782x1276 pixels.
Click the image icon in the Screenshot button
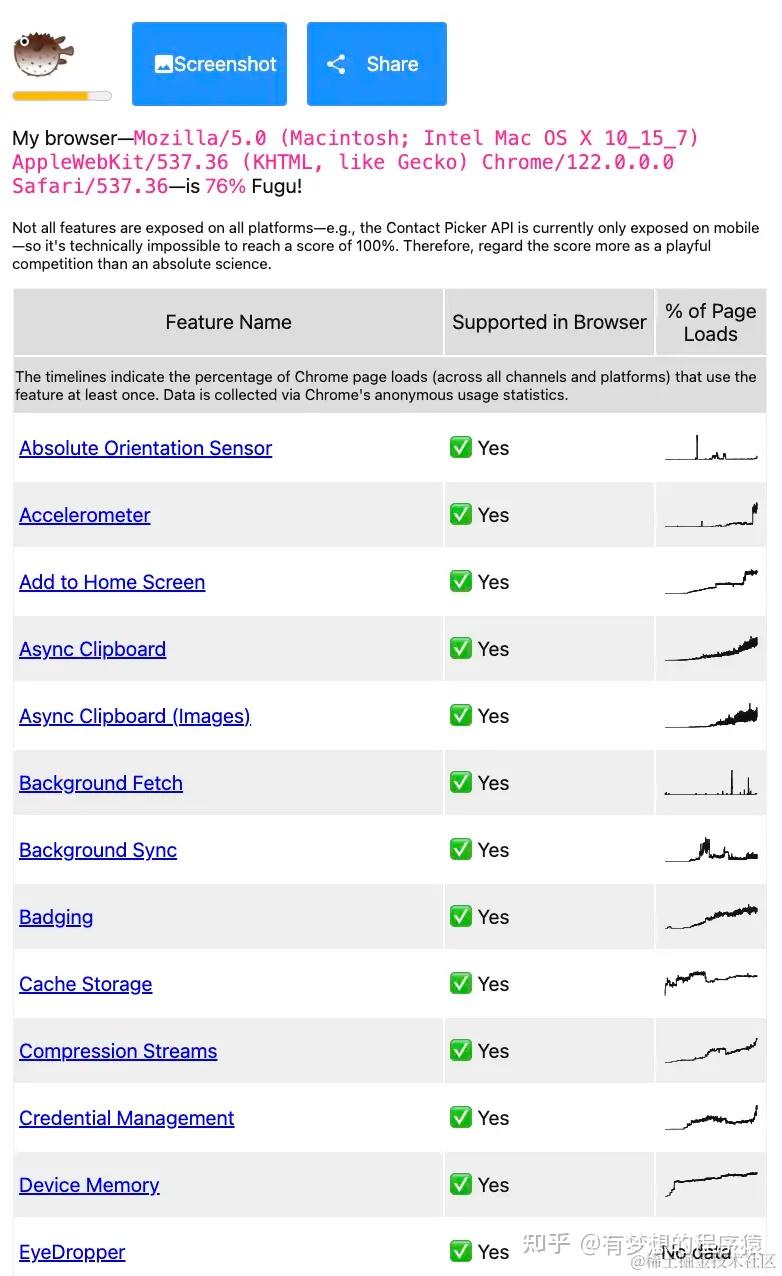164,64
